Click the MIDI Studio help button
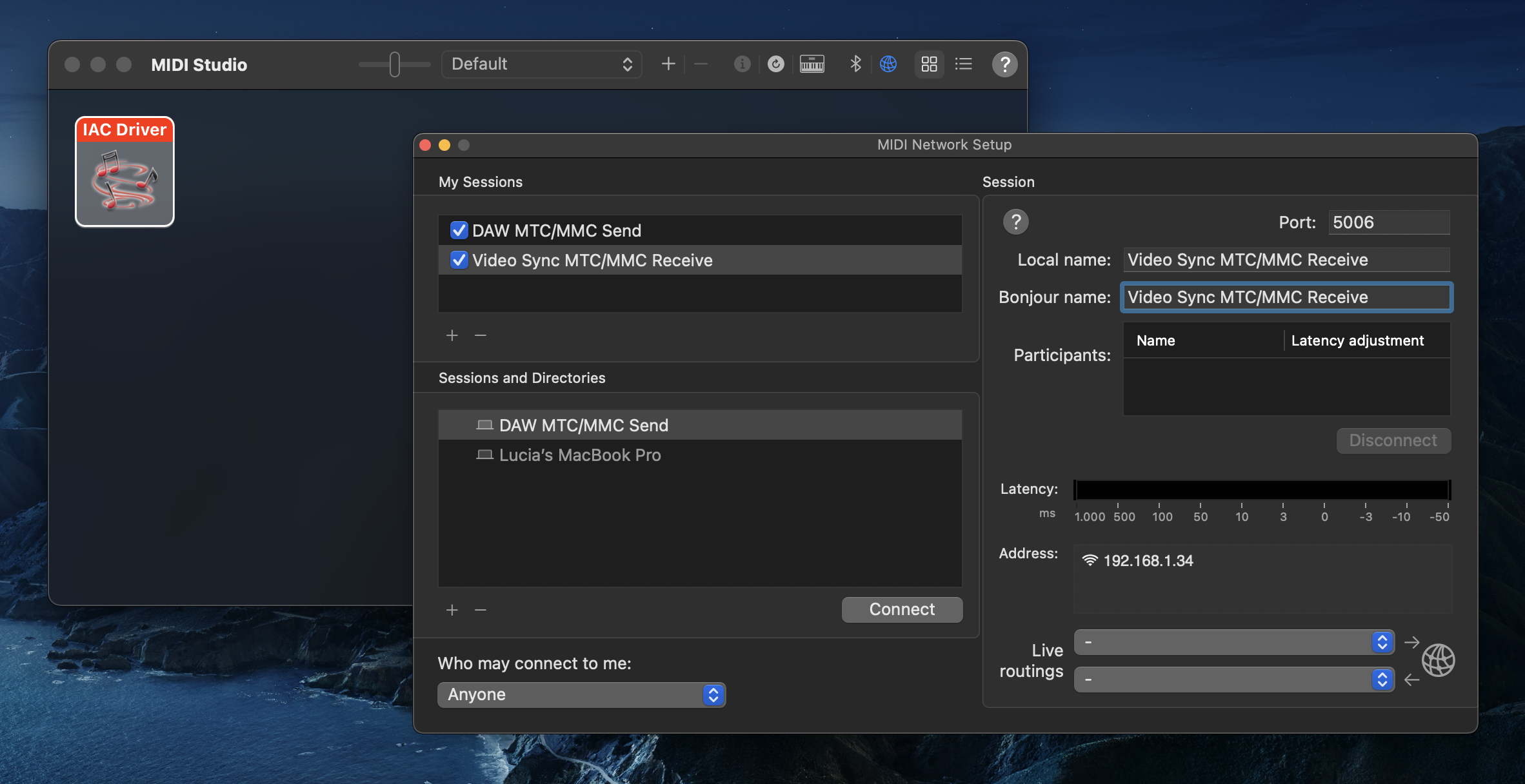 pyautogui.click(x=1004, y=64)
